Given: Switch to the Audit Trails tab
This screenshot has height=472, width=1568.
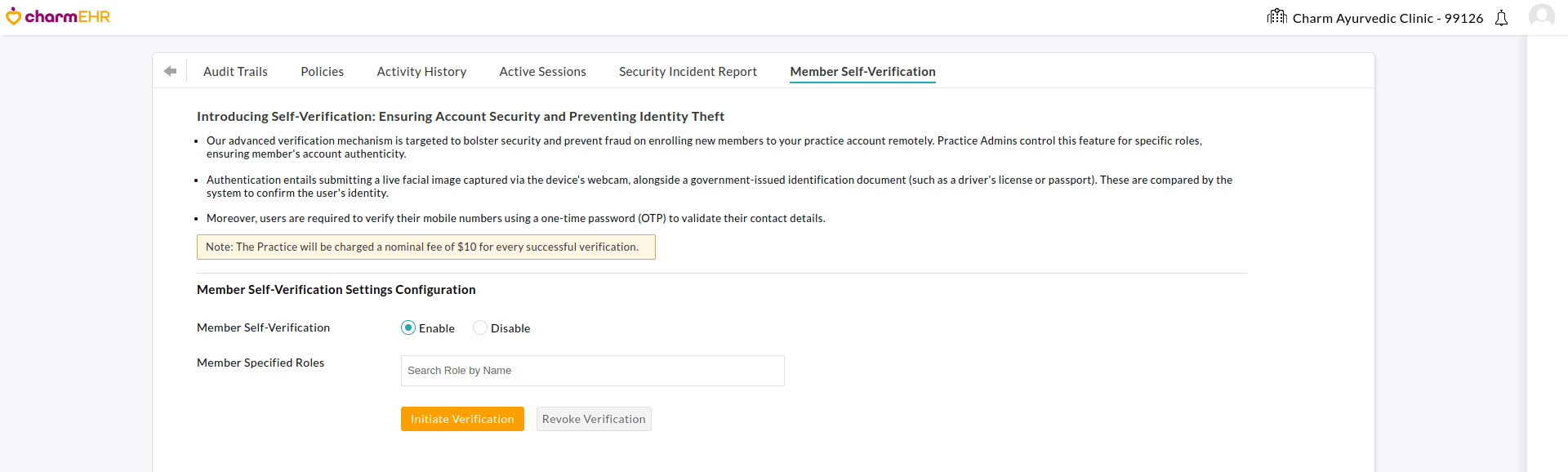Looking at the screenshot, I should point(235,71).
